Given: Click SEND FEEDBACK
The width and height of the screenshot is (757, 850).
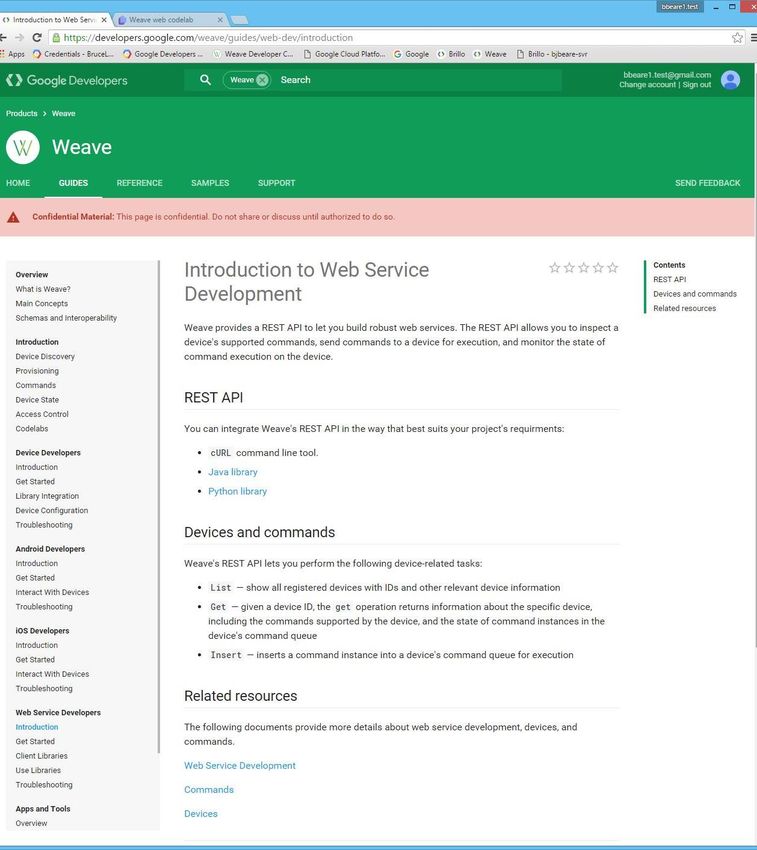Looking at the screenshot, I should coord(707,183).
